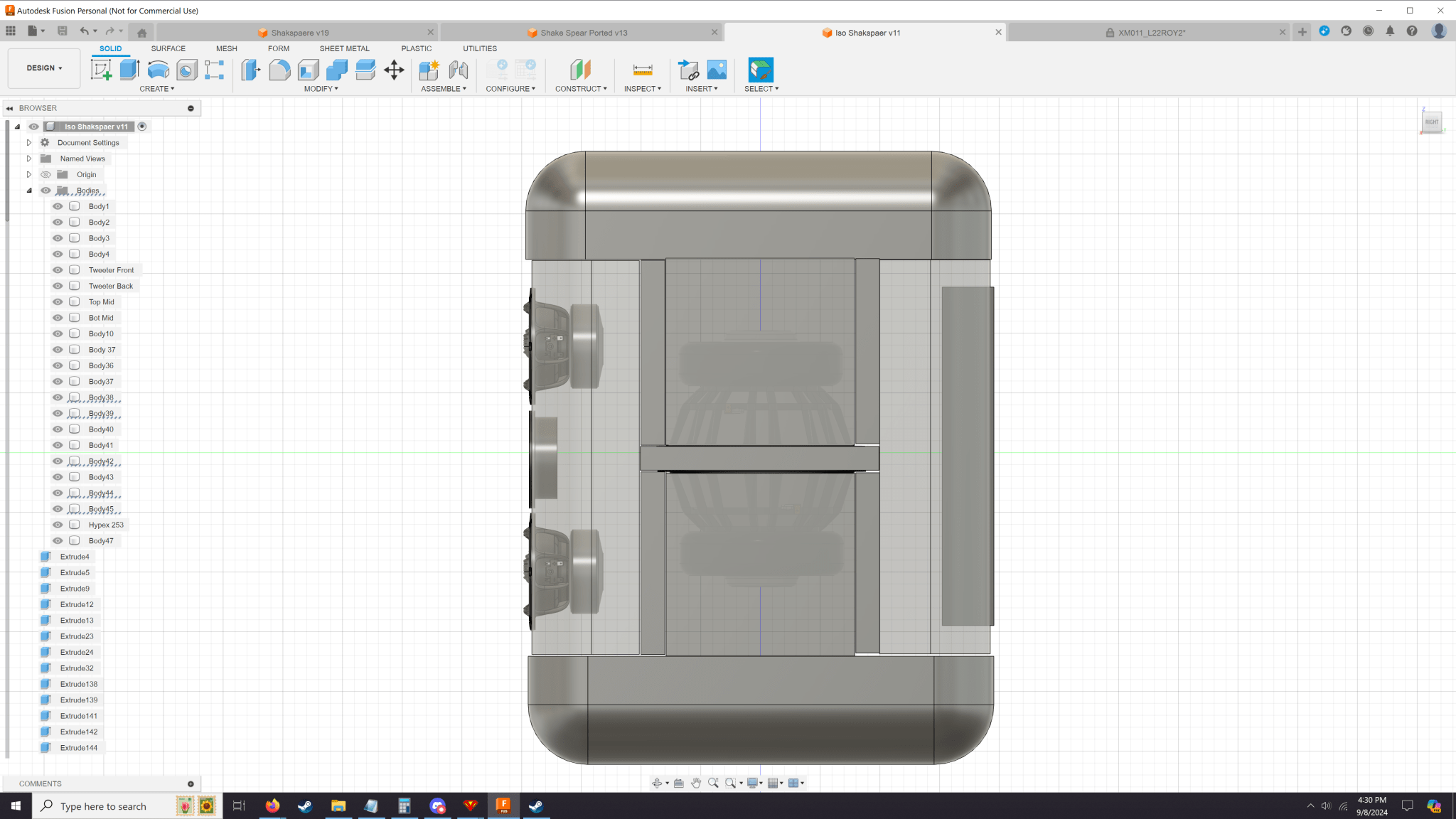The width and height of the screenshot is (1456, 819).
Task: Click the Home tab icon
Action: click(141, 33)
